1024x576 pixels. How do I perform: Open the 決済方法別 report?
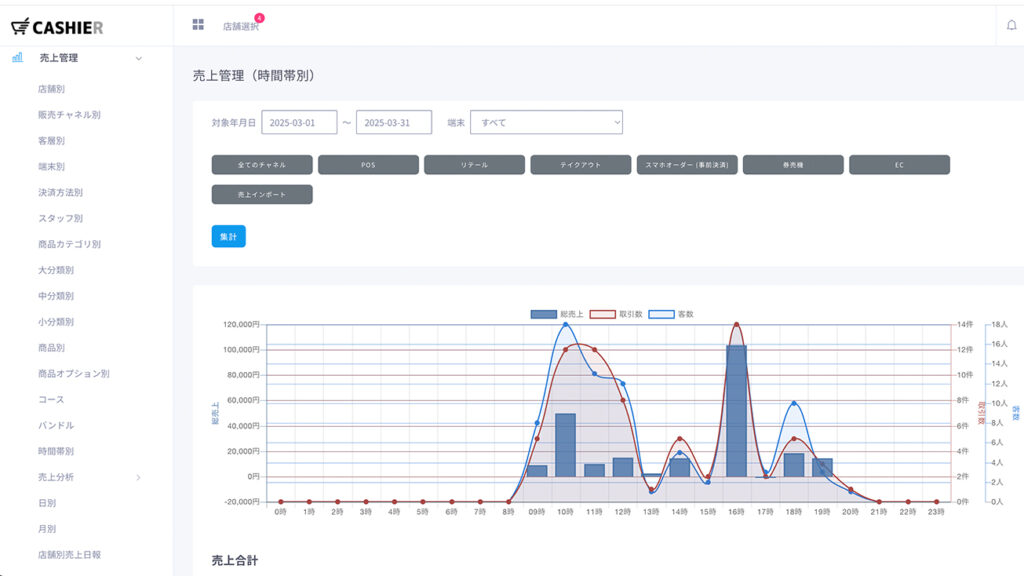pyautogui.click(x=60, y=193)
